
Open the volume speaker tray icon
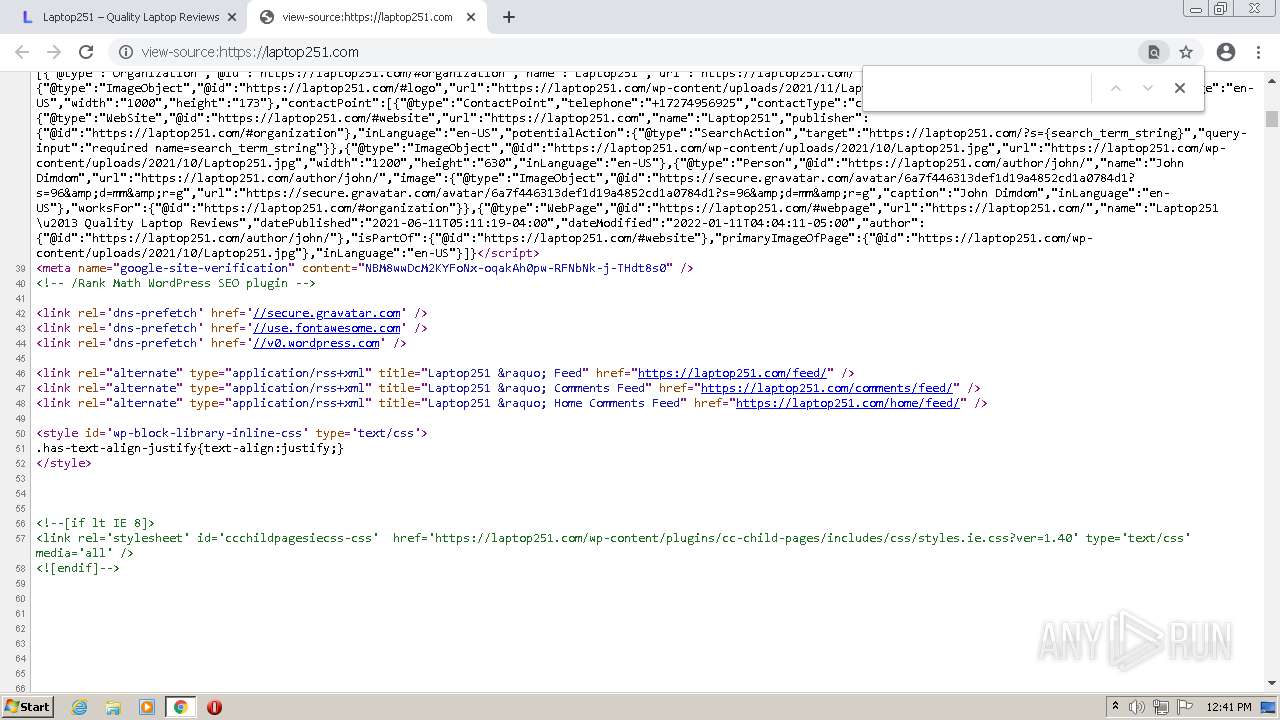1137,707
